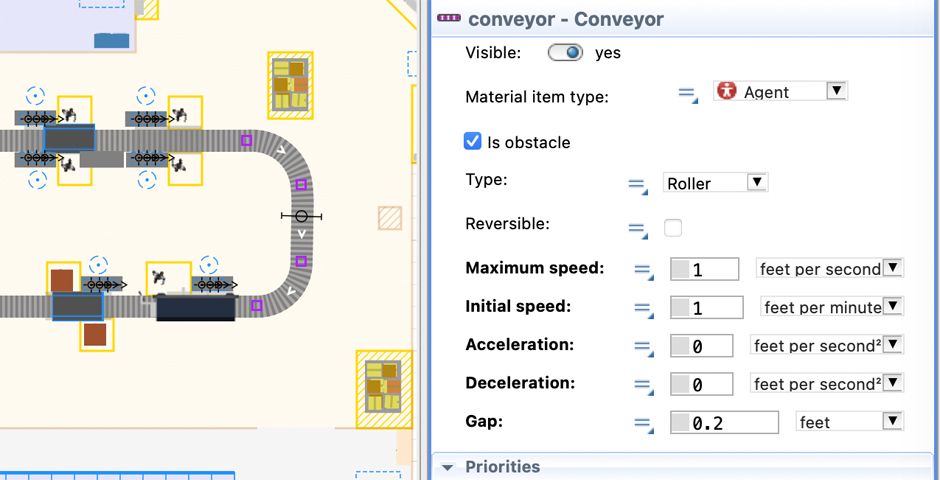This screenshot has height=480, width=940.
Task: Click the Acceleration value field
Action: click(701, 346)
